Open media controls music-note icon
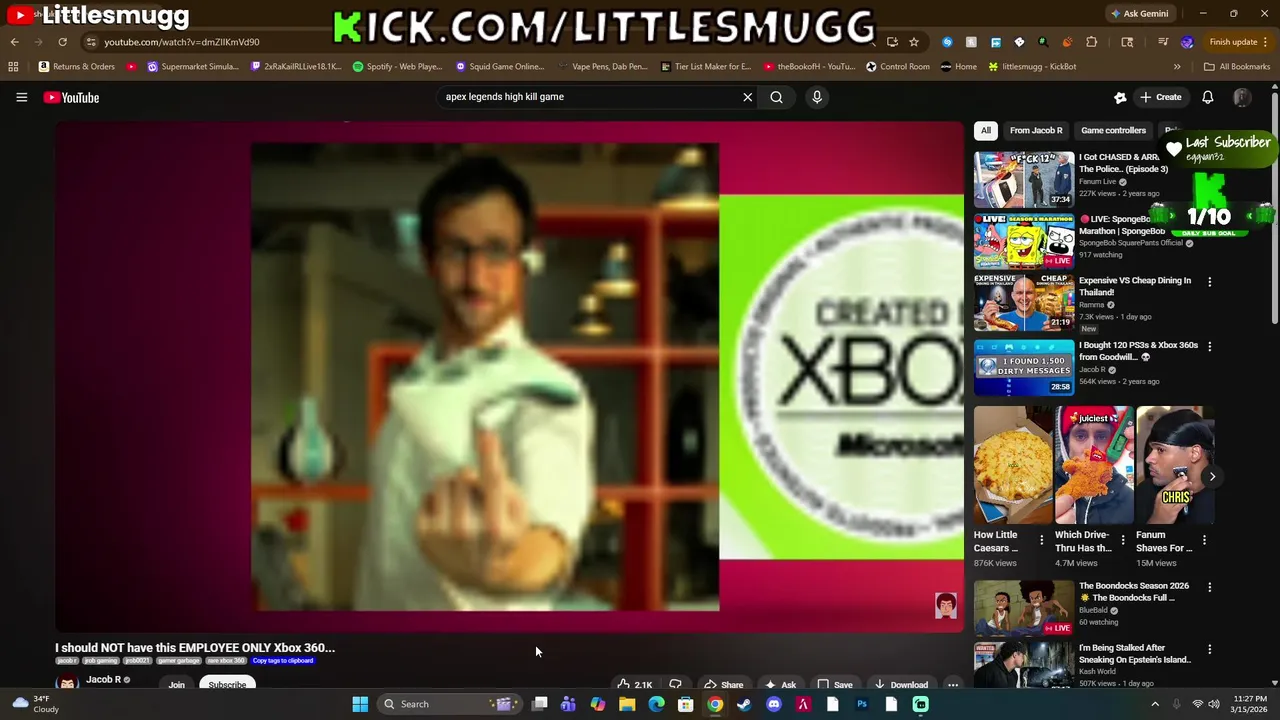Screen dimensions: 1280x720 click(x=1162, y=42)
